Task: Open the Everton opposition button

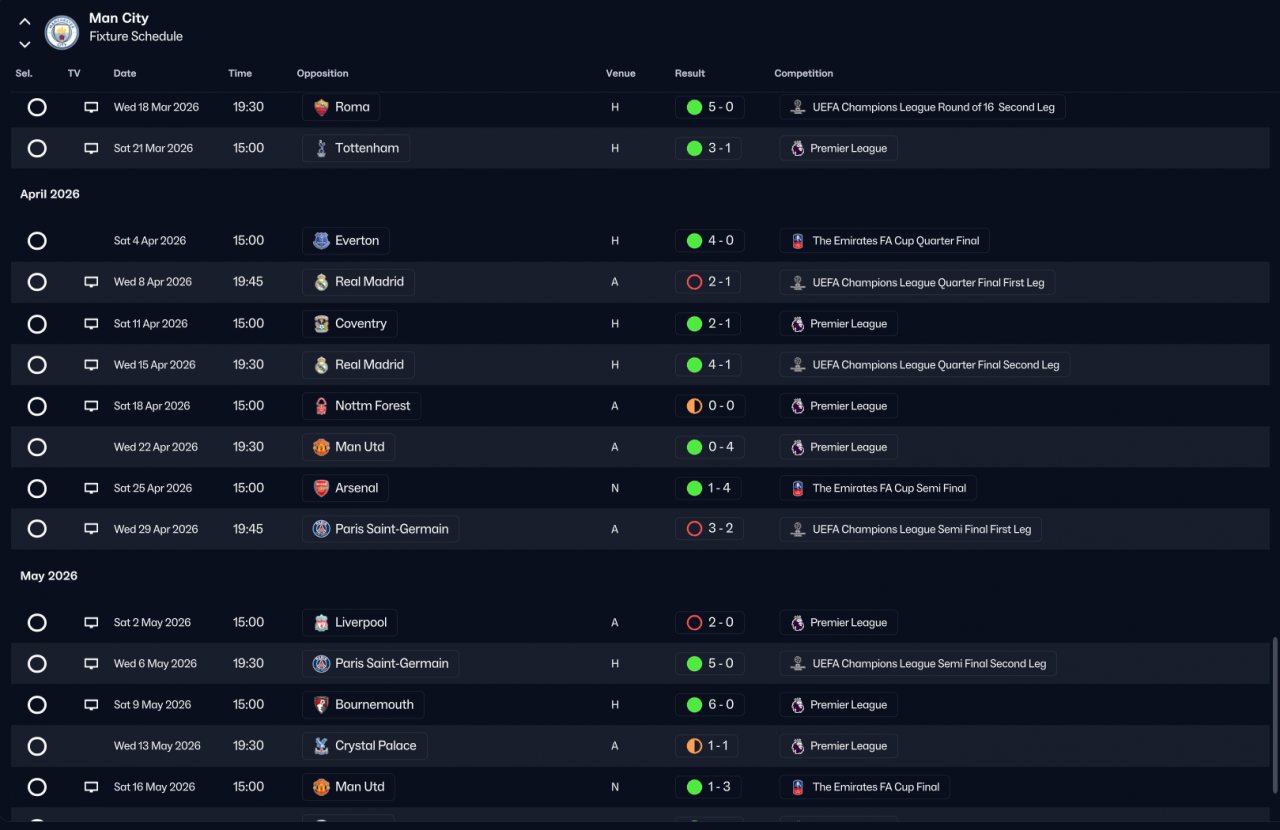Action: click(x=346, y=241)
